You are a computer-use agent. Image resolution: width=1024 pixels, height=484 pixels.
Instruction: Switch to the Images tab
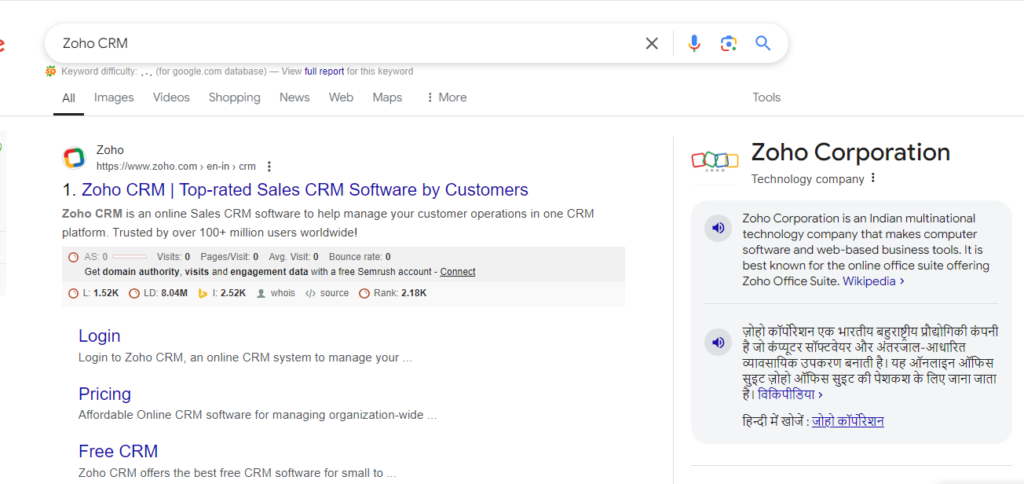coord(114,97)
